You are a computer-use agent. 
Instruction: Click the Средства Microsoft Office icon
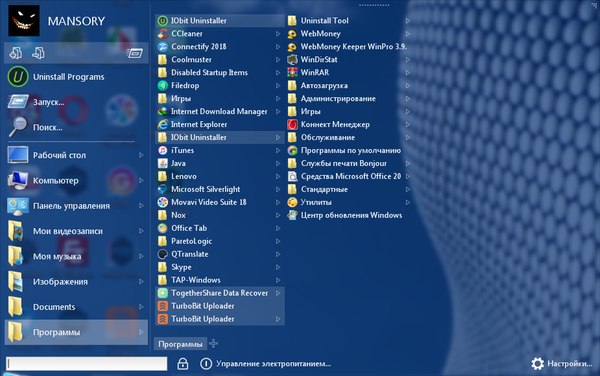(x=292, y=176)
